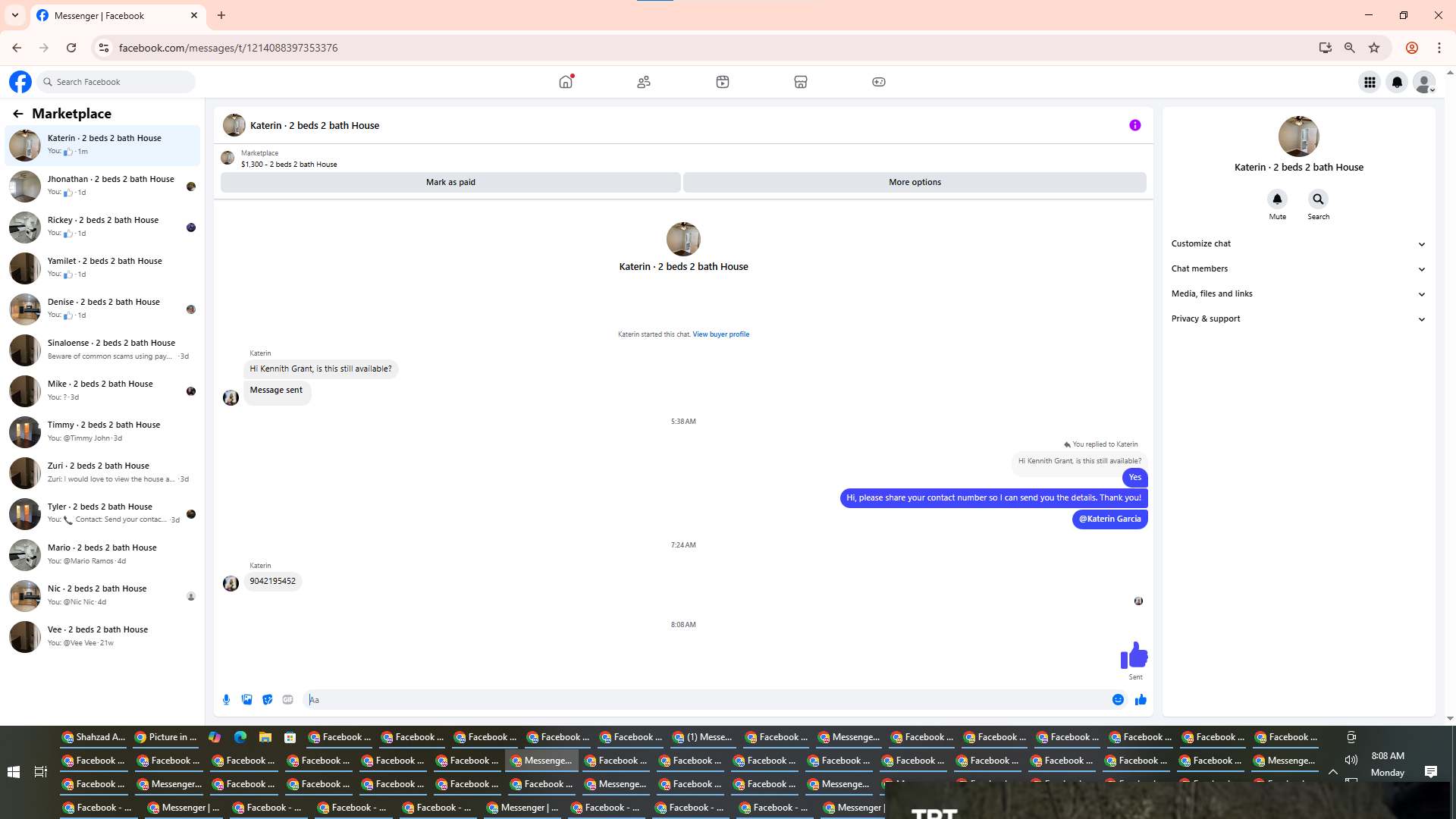Follow the View buyer profile link
Image resolution: width=1456 pixels, height=819 pixels.
720,334
